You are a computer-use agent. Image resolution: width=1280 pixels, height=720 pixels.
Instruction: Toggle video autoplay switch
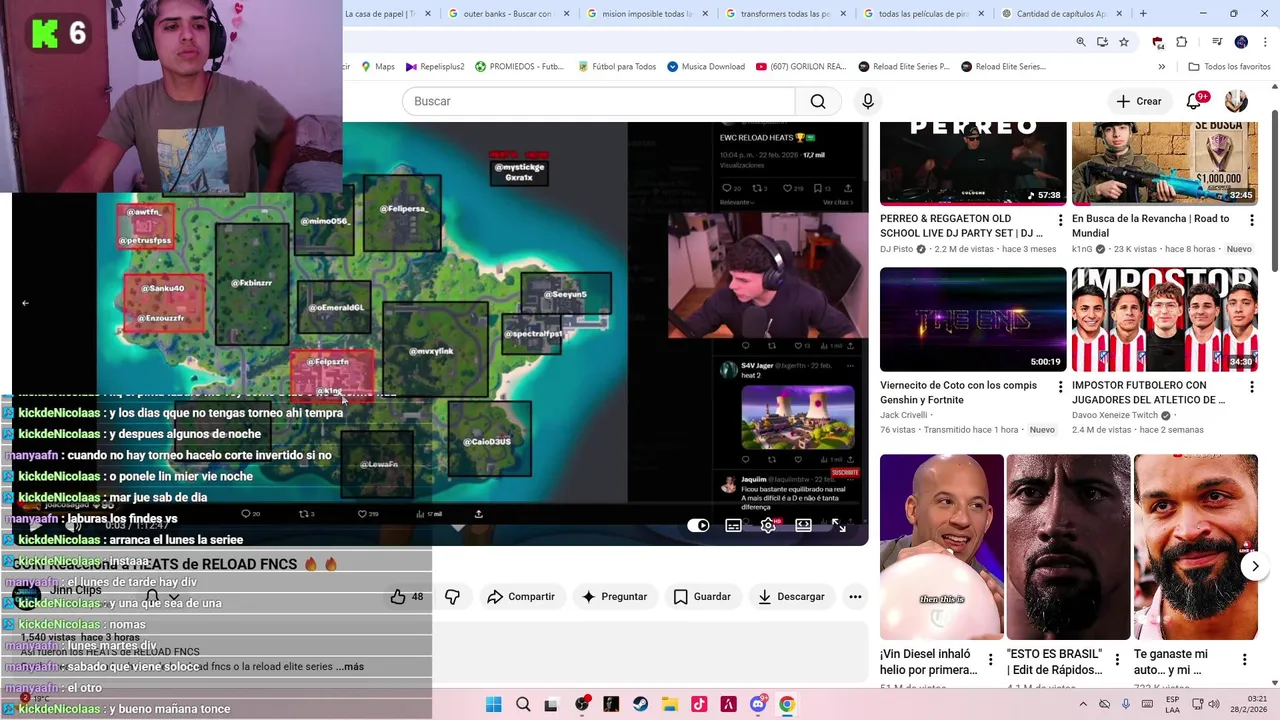coord(698,525)
